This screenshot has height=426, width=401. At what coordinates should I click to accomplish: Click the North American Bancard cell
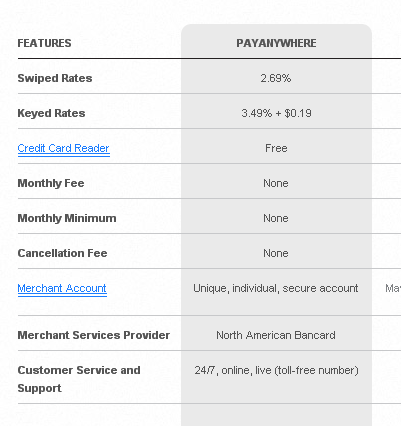pos(276,335)
